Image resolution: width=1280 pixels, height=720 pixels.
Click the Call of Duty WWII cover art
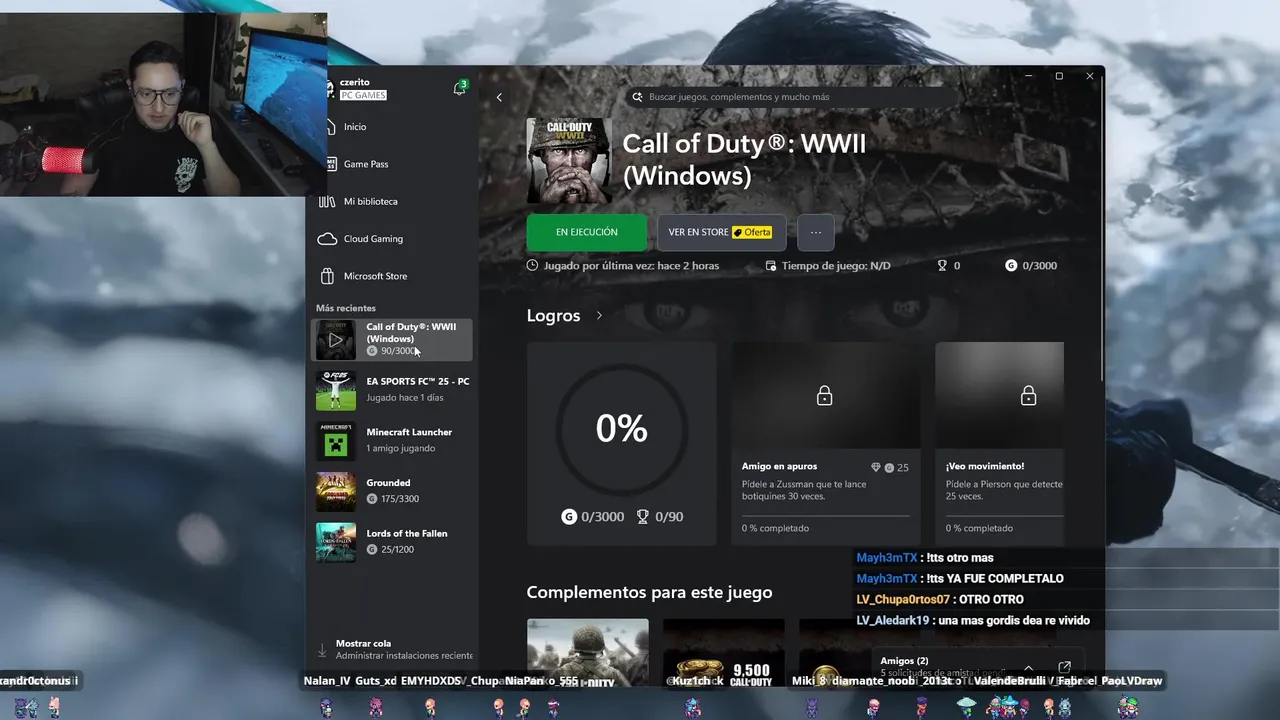coord(569,161)
